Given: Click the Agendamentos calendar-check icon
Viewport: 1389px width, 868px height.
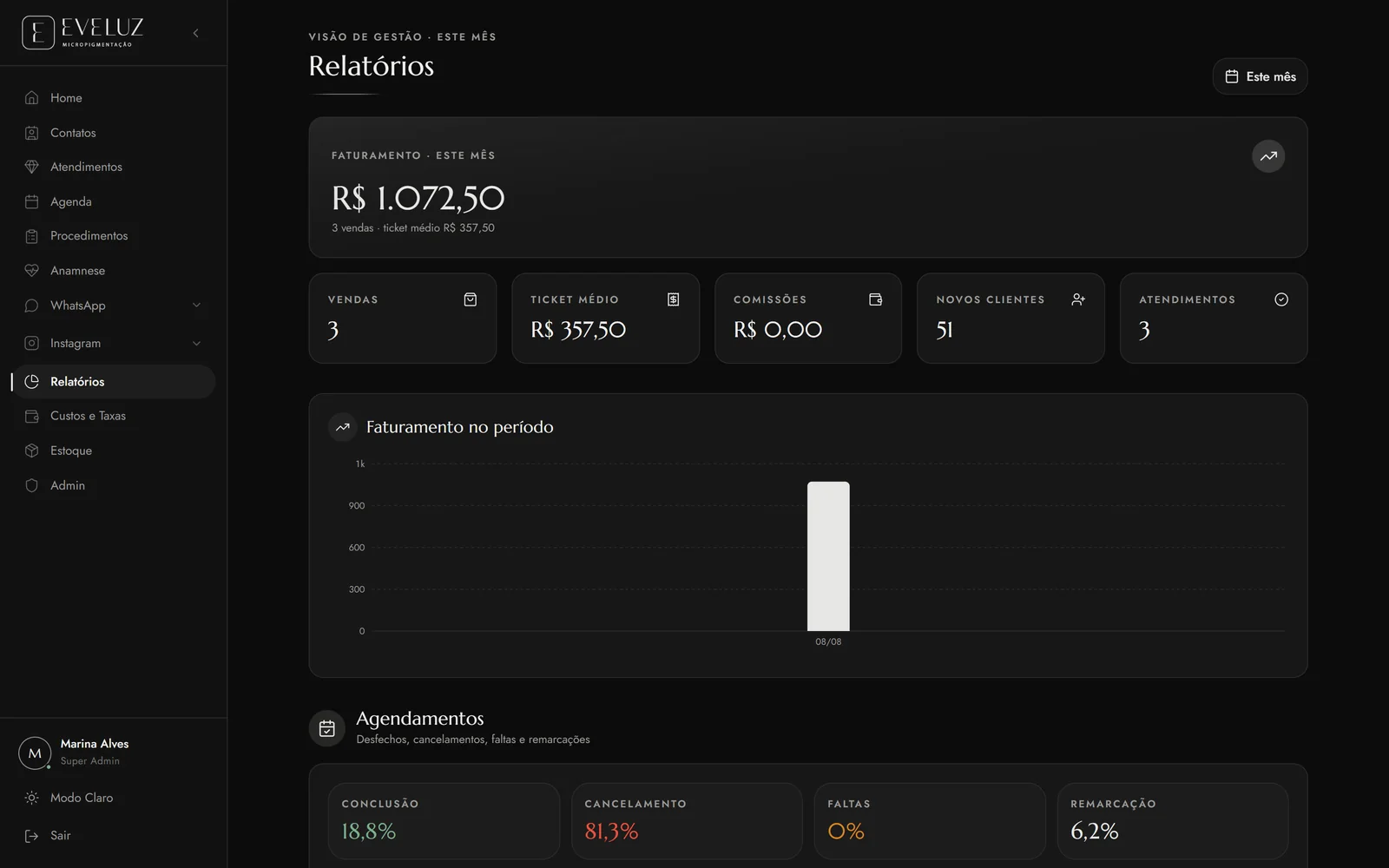Looking at the screenshot, I should [327, 728].
